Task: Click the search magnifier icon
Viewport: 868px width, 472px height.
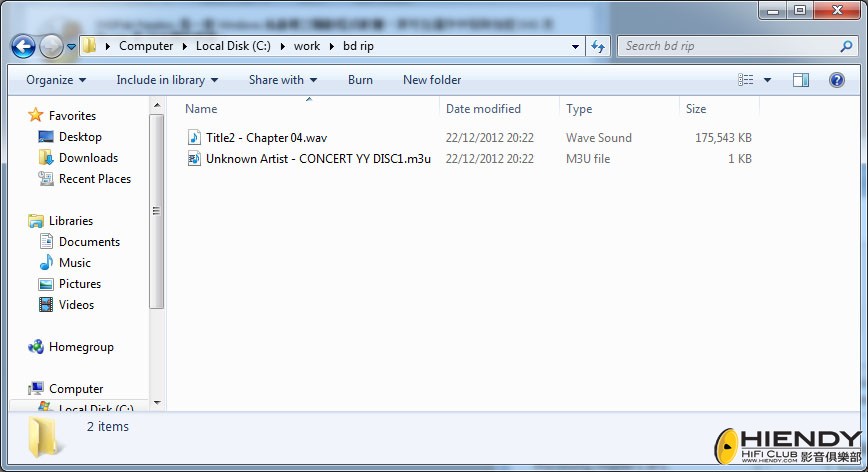Action: tap(846, 46)
